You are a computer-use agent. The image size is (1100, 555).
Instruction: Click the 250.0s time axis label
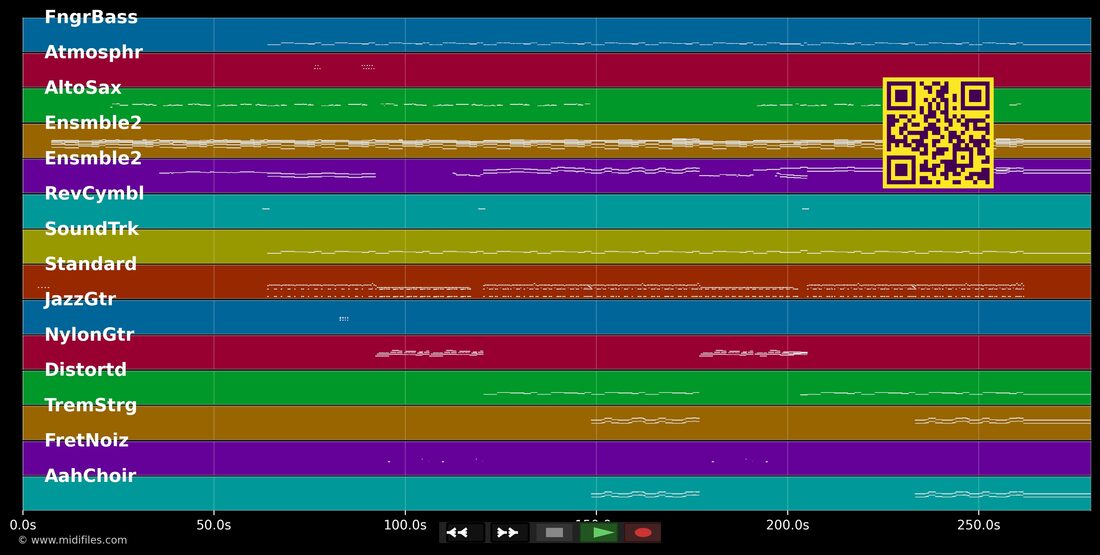[x=979, y=524]
